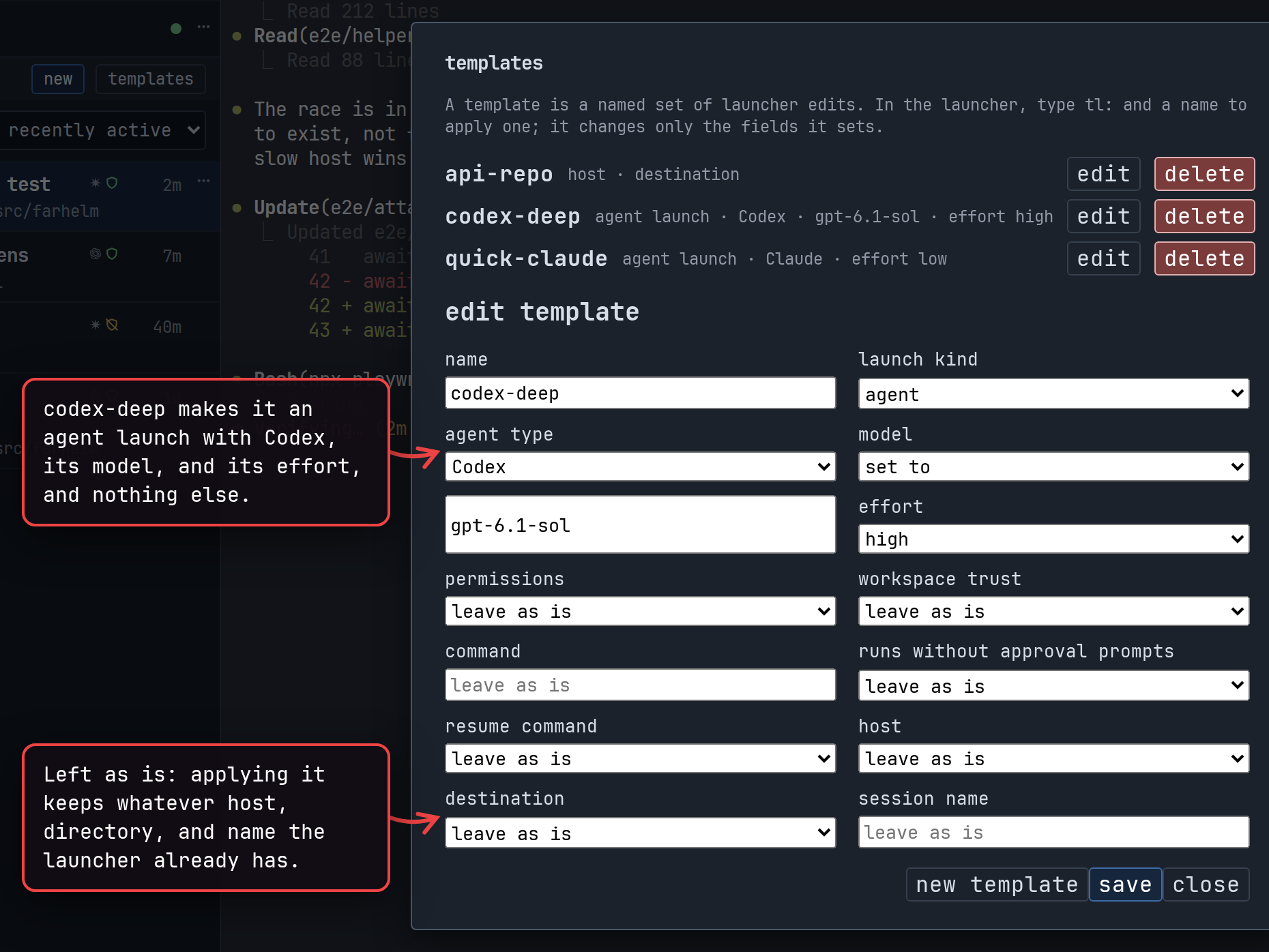Viewport: 1269px width, 952px height.
Task: Edit the quick-claude template
Action: pos(1103,258)
